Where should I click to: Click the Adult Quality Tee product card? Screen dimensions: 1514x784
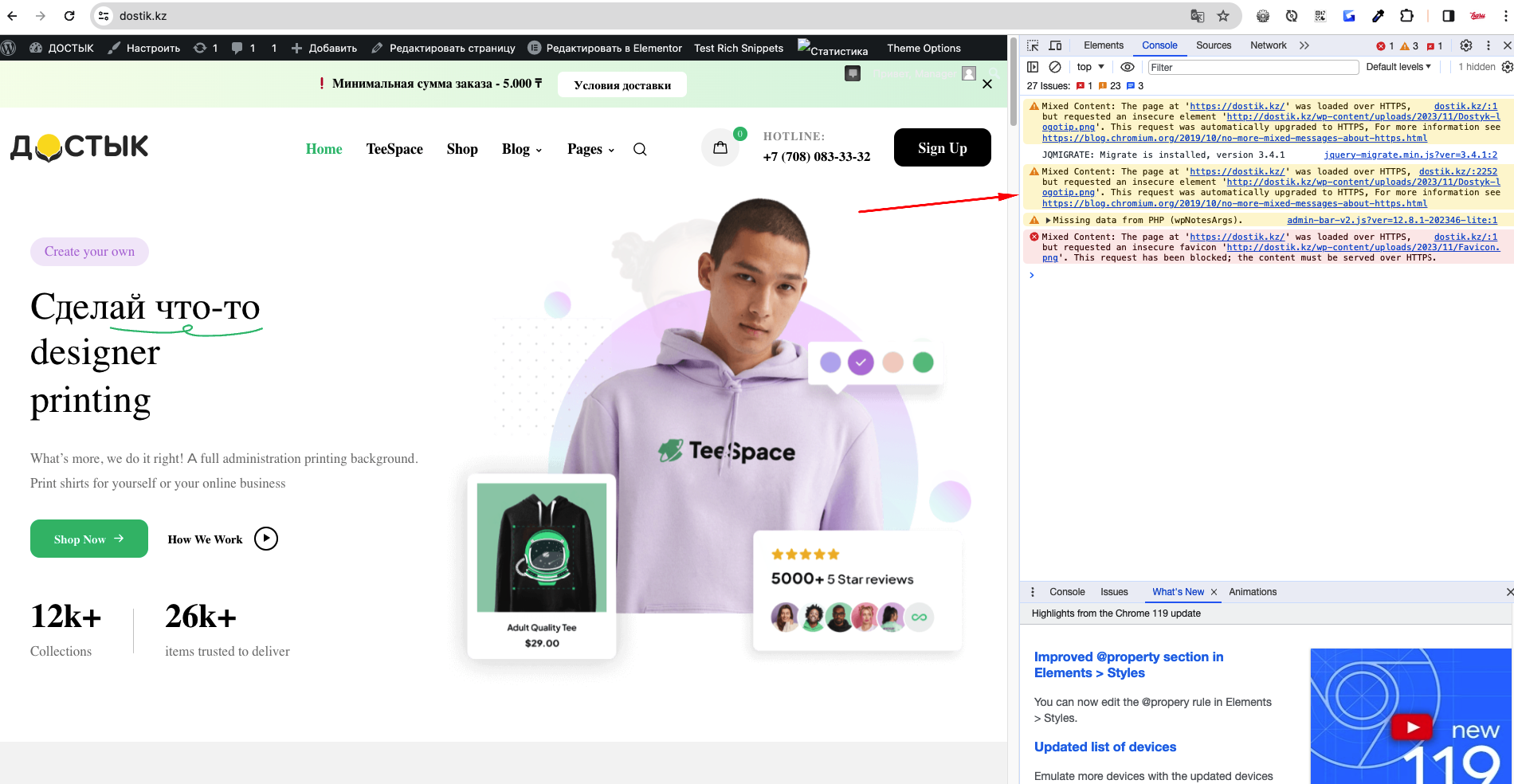click(x=542, y=566)
